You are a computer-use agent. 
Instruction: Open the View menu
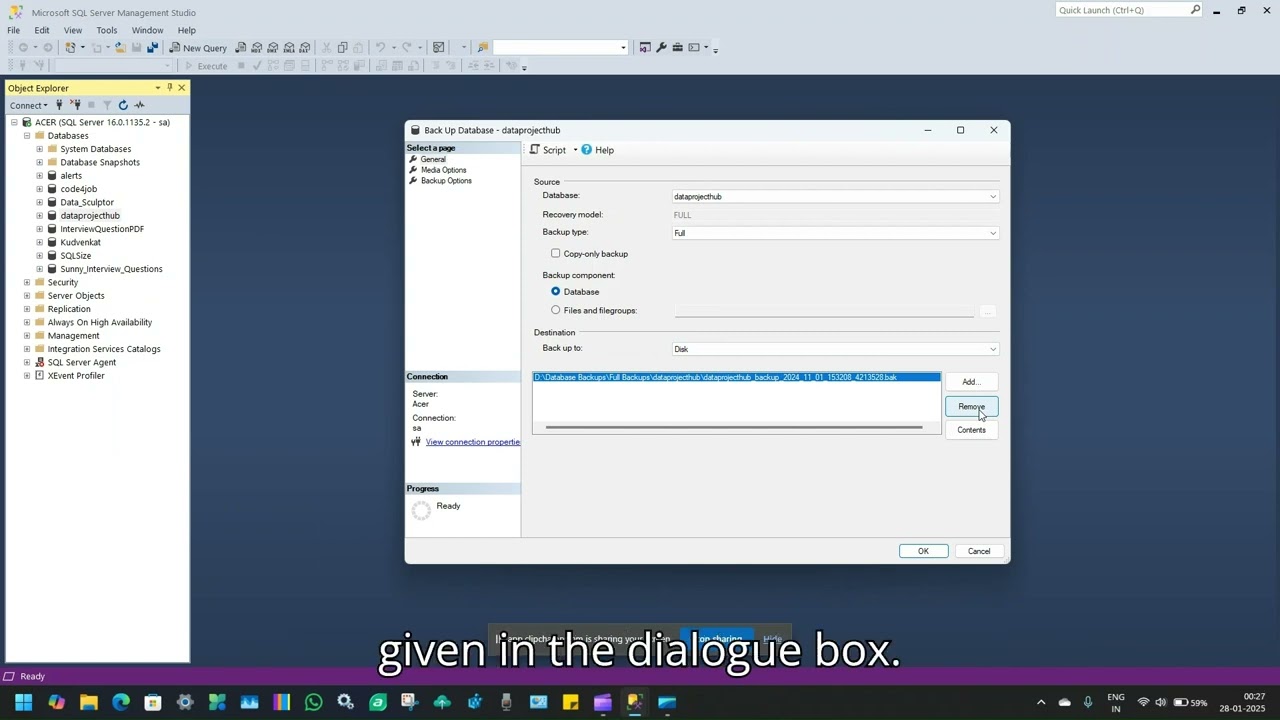[x=73, y=30]
